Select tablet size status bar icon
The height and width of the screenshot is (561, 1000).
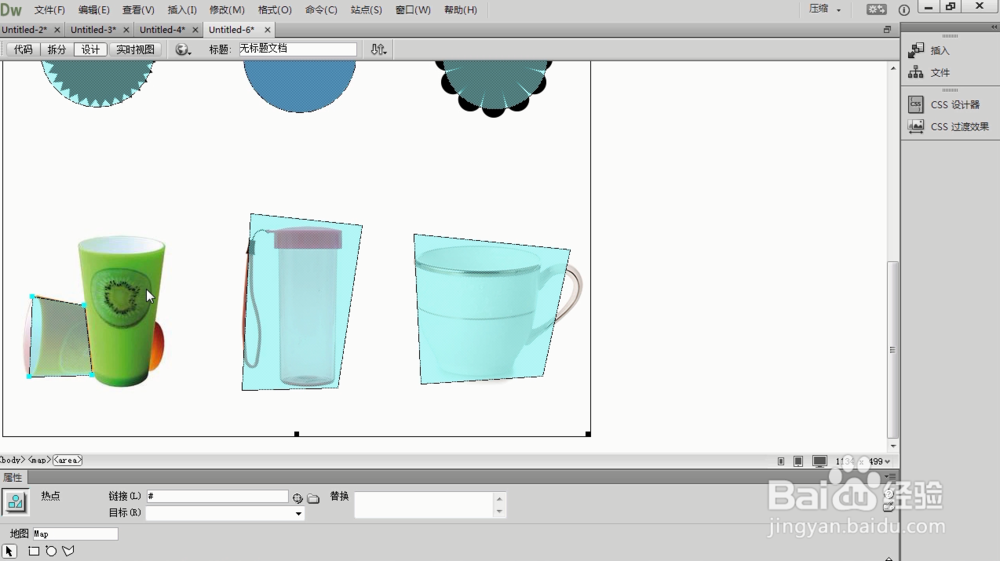798,461
